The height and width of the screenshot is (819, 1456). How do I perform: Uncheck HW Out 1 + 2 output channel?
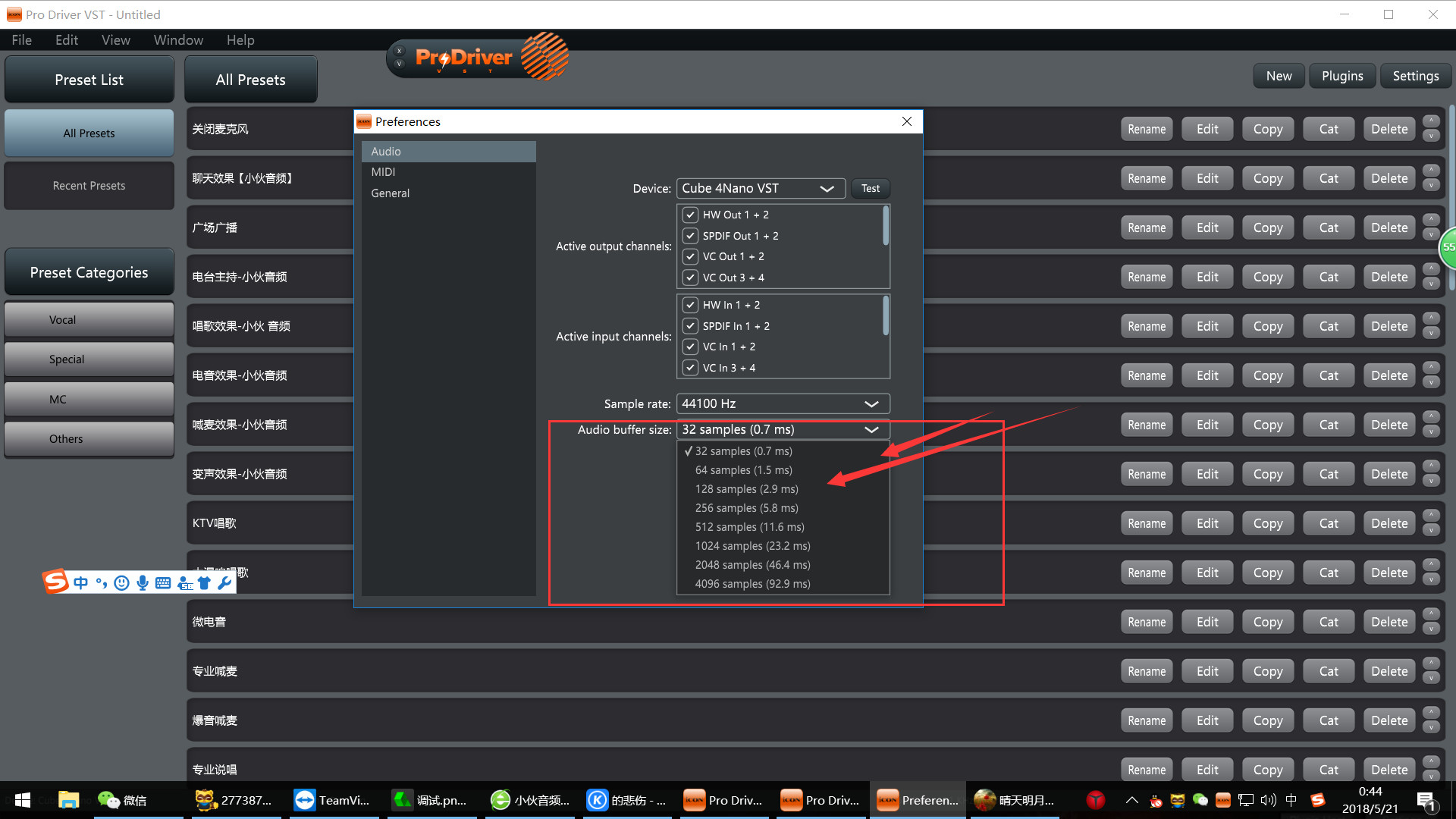(x=690, y=215)
